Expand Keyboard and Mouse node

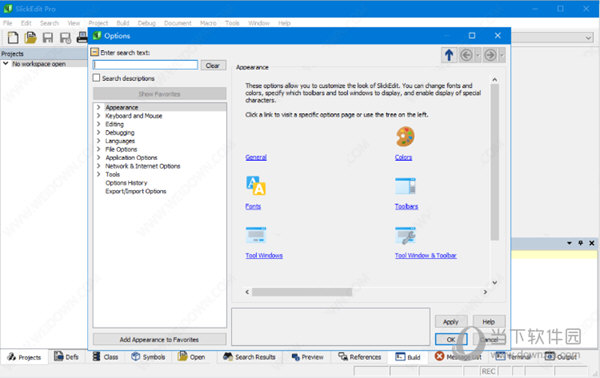click(99, 116)
